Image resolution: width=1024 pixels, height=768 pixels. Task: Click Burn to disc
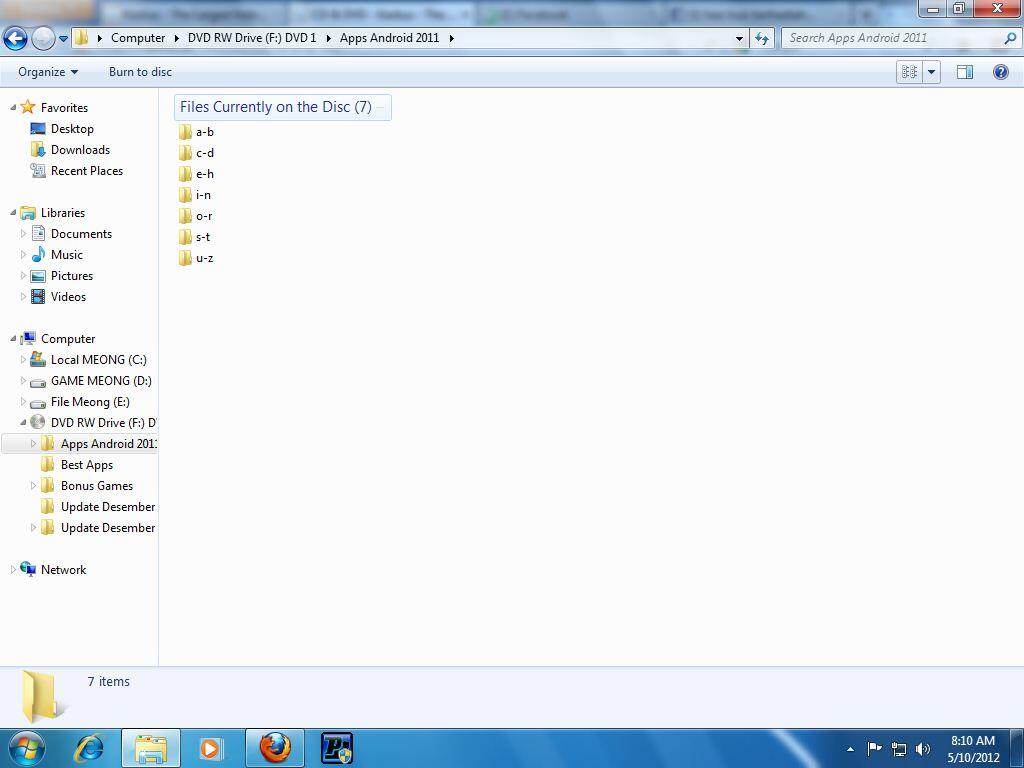coord(140,72)
